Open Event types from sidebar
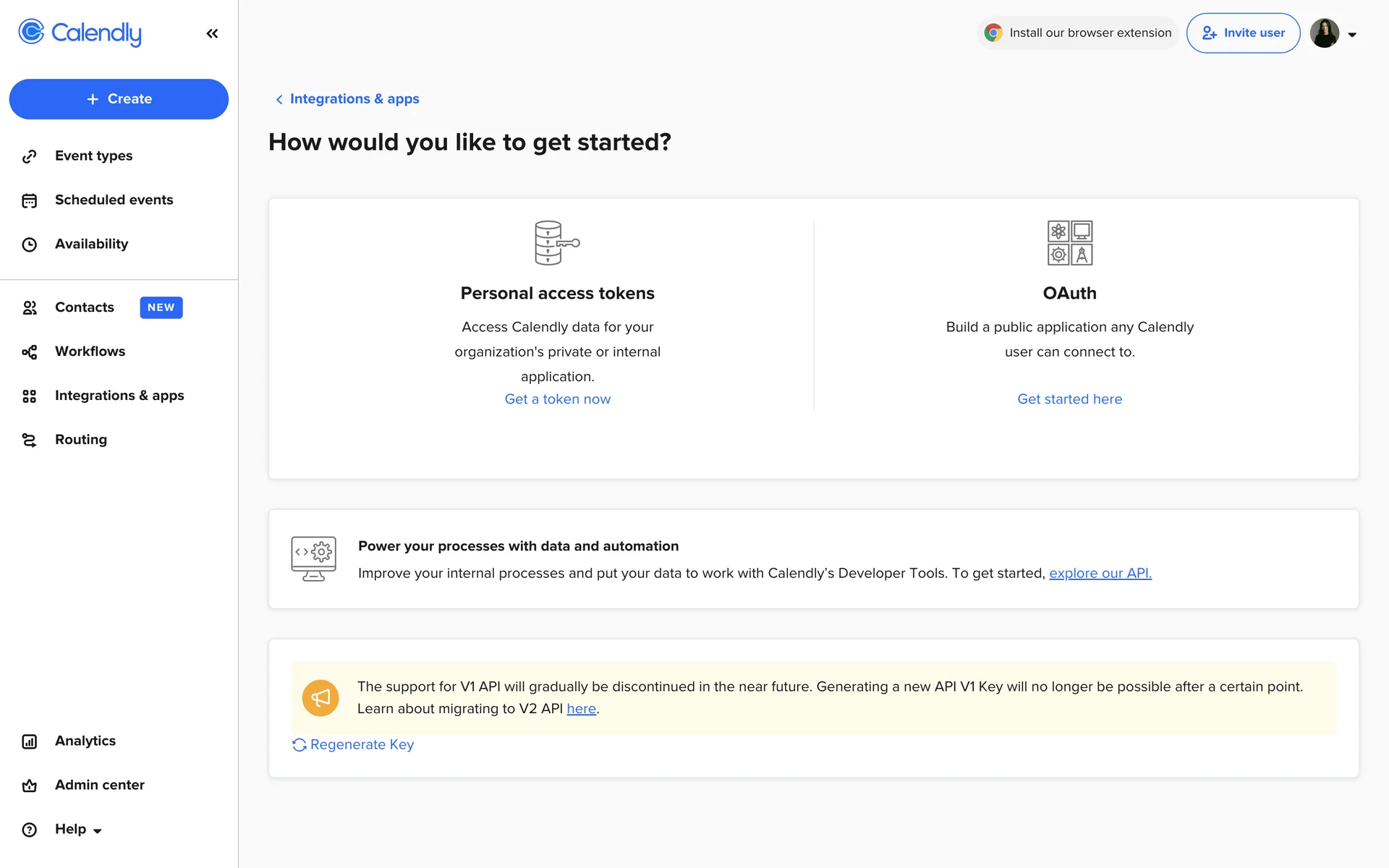The width and height of the screenshot is (1389, 868). (x=93, y=156)
